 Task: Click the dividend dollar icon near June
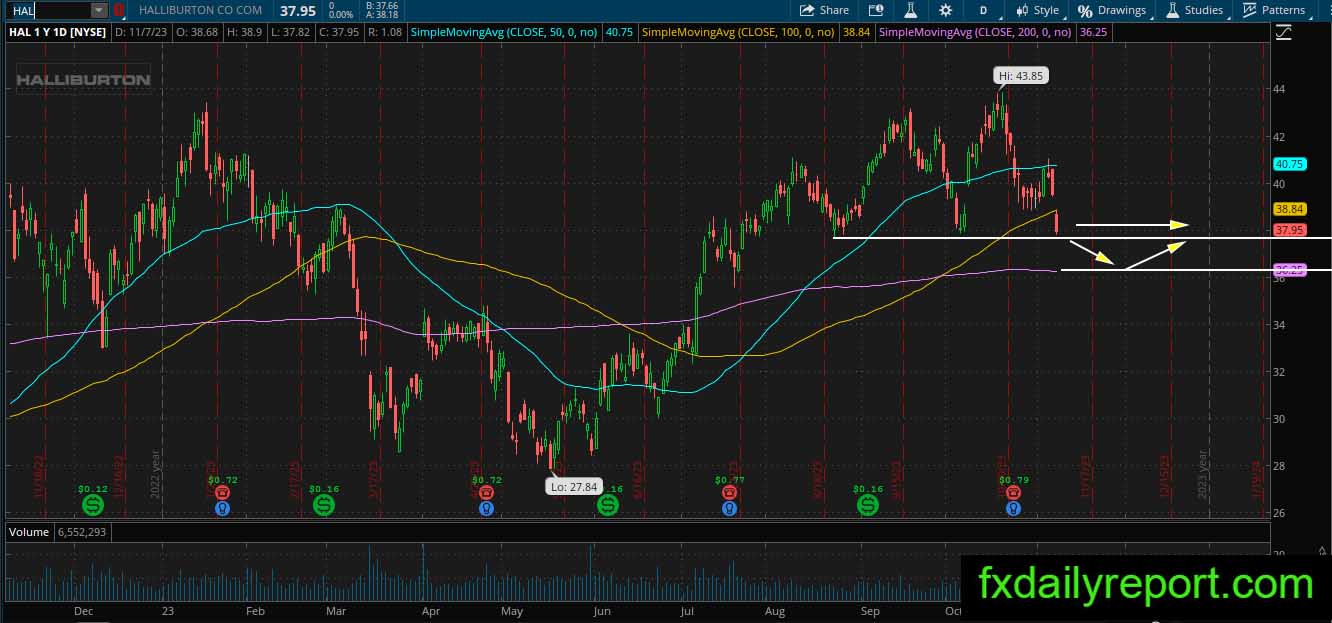pos(607,506)
